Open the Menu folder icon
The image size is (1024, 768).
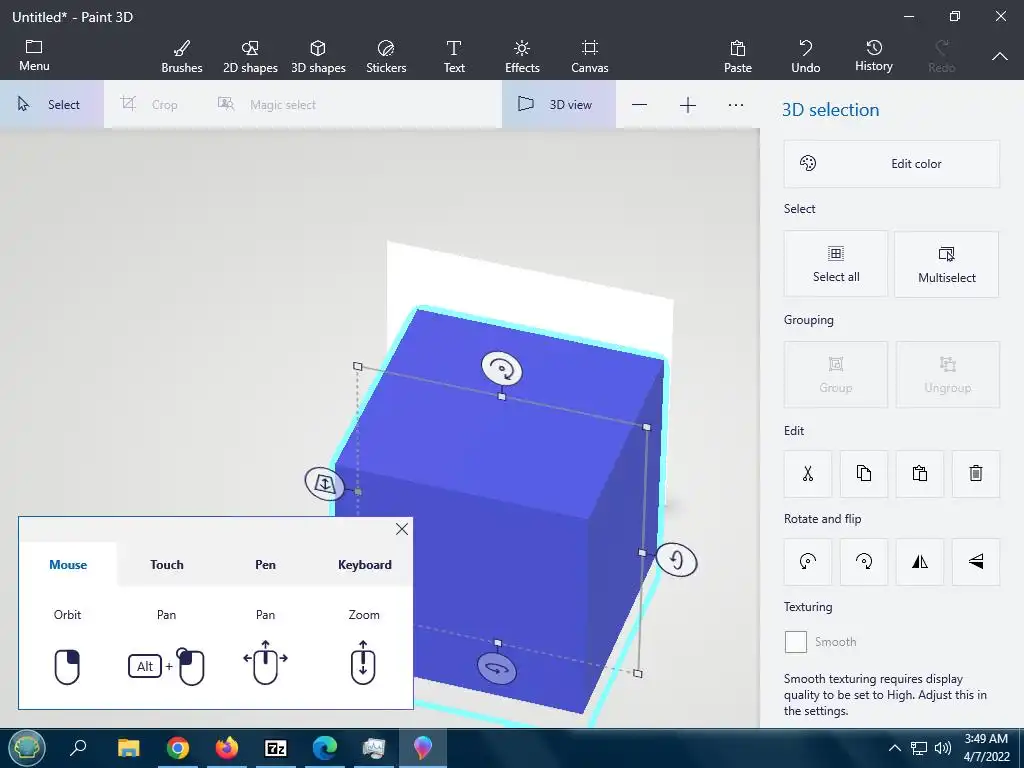[34, 55]
